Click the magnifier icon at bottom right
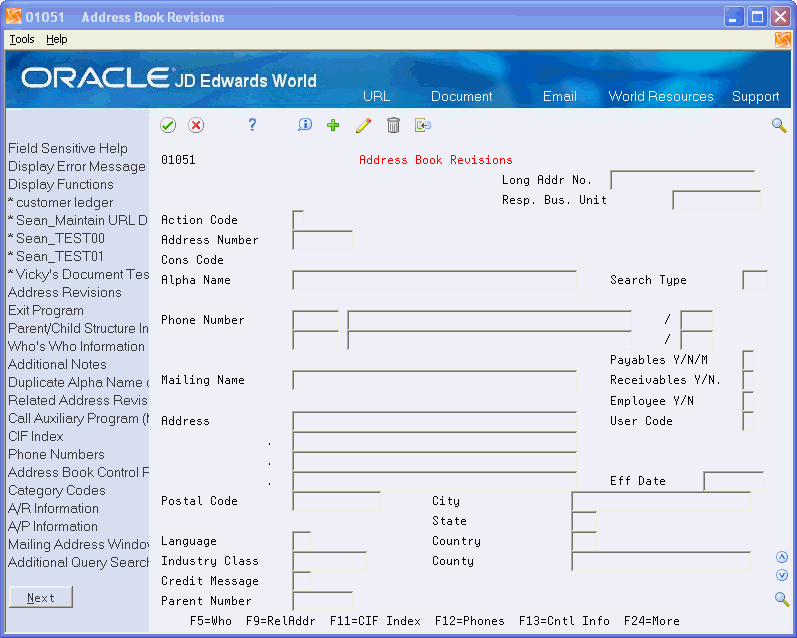The width and height of the screenshot is (797, 638). (x=782, y=599)
